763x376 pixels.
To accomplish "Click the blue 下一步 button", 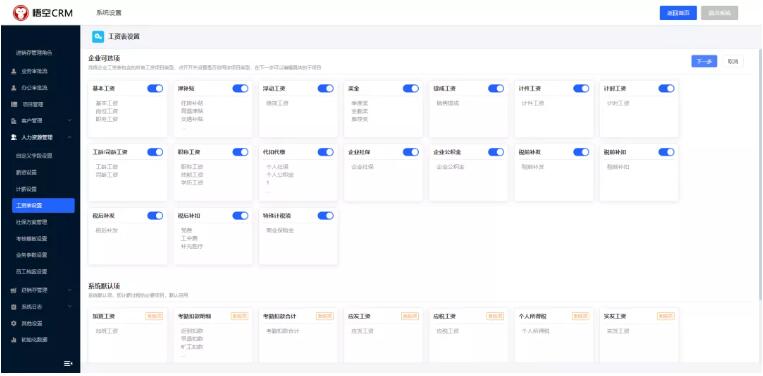I will pyautogui.click(x=704, y=61).
